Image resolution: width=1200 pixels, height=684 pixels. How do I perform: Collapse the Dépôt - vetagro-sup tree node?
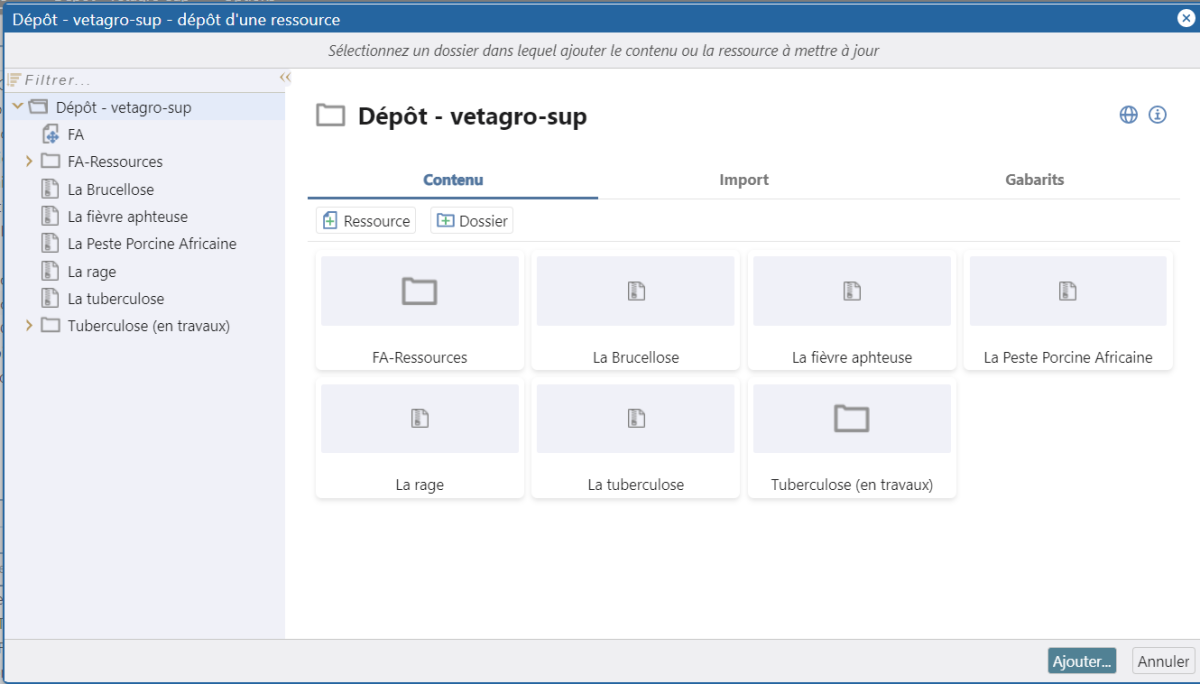pos(18,106)
